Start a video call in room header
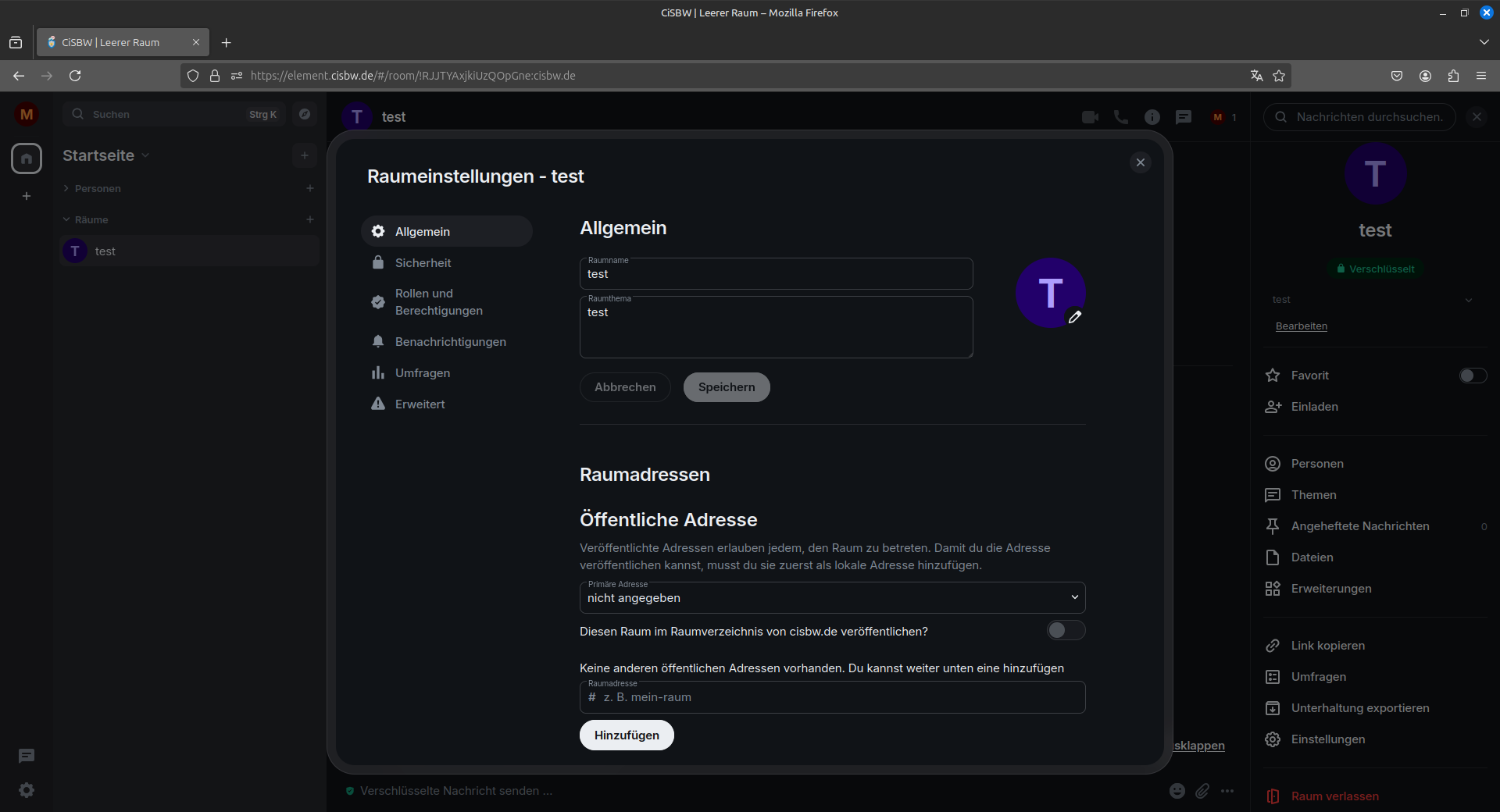 [1090, 117]
